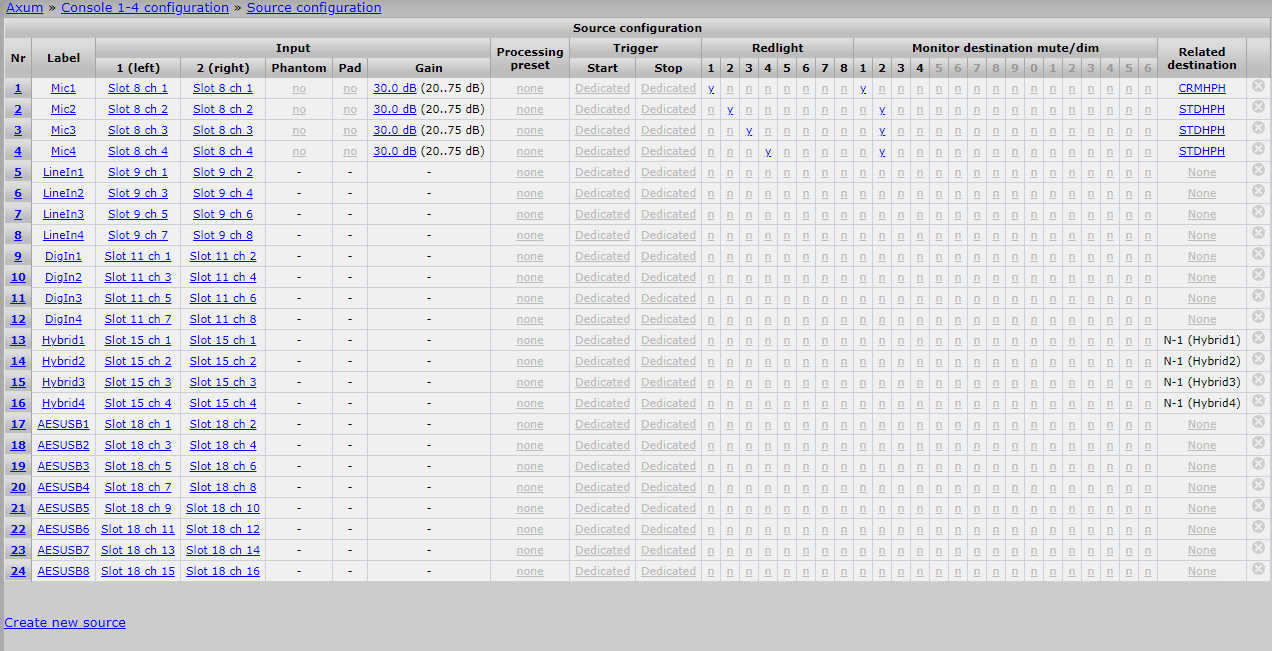The image size is (1272, 651).
Task: Adjust the 30.0 dB gain for Mic4
Action: click(x=394, y=152)
